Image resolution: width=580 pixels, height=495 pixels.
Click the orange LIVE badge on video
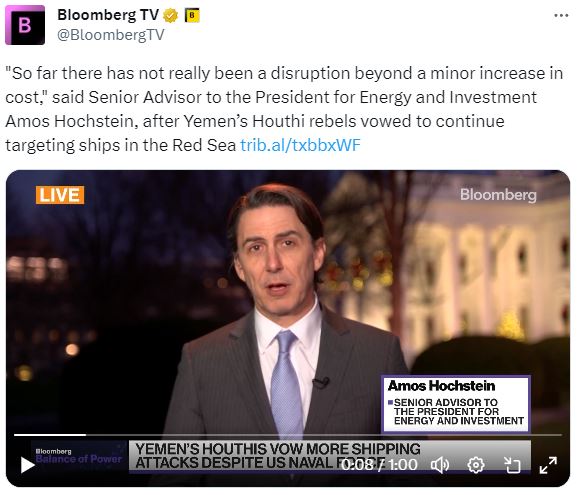60,195
